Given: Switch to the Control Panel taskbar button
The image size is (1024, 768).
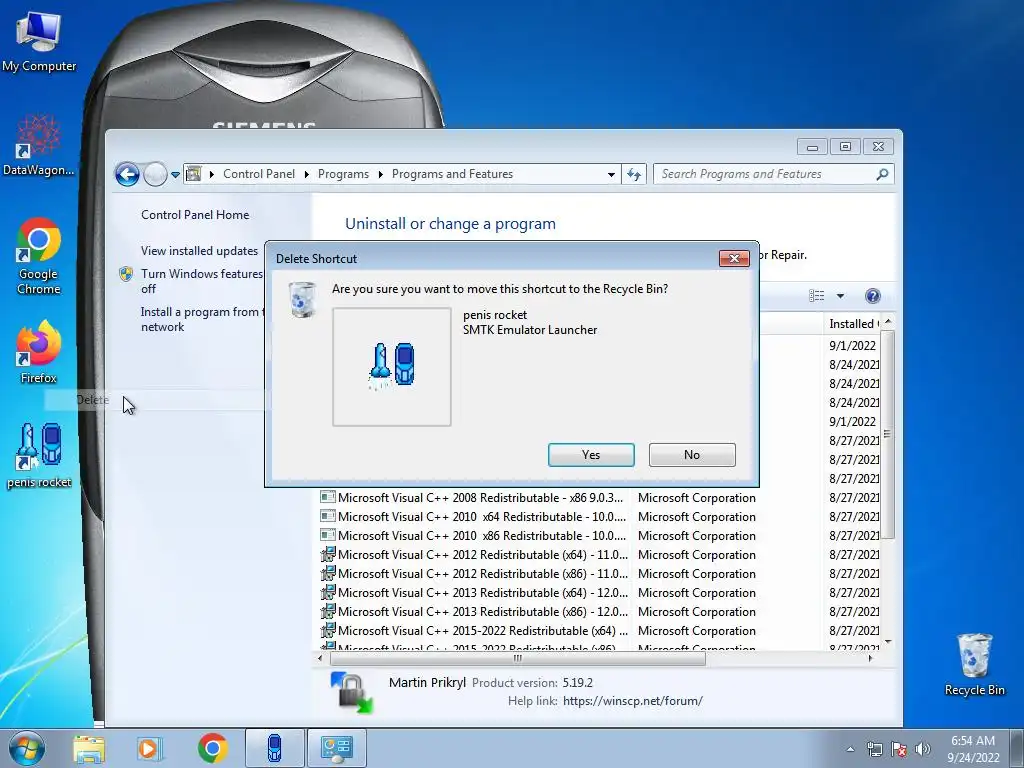Looking at the screenshot, I should [x=337, y=748].
